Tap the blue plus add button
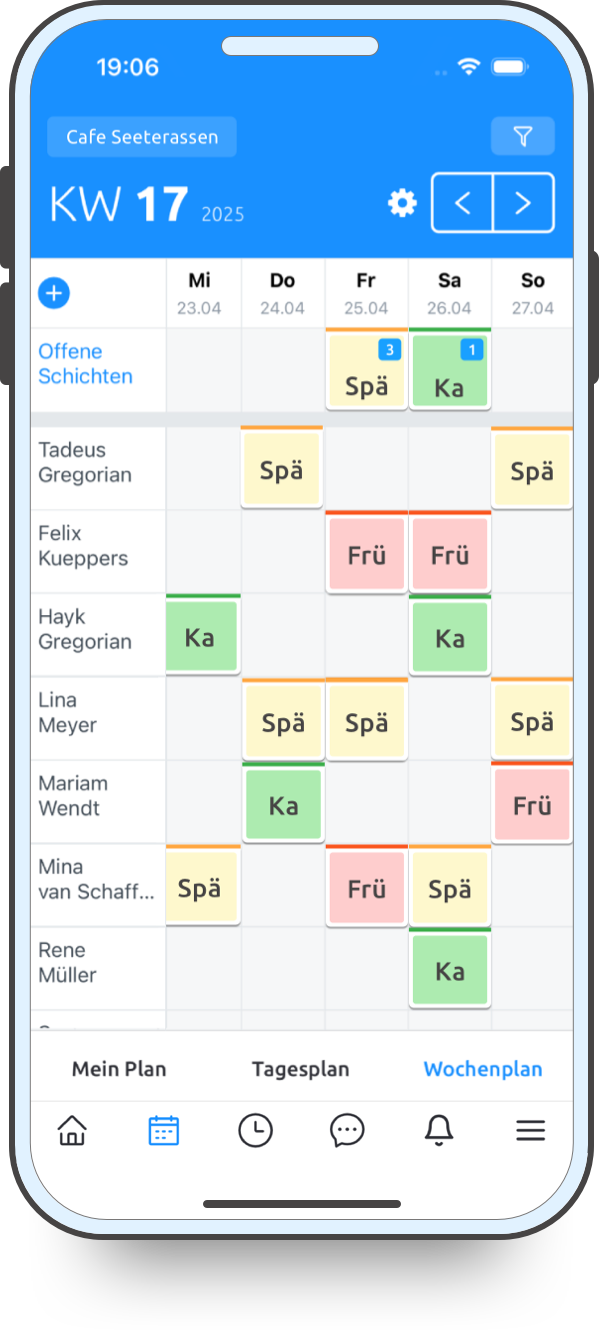 pos(54,293)
